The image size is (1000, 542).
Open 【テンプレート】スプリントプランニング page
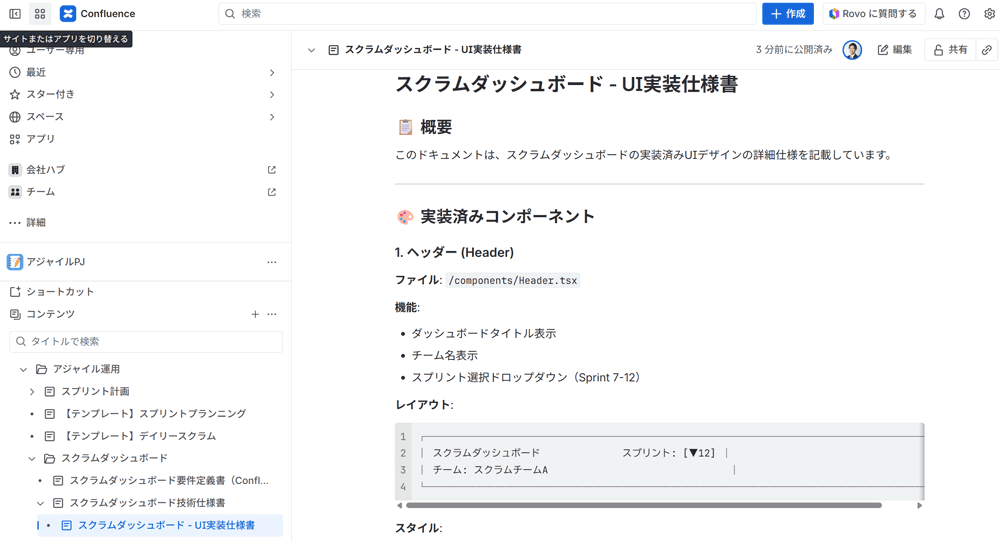coord(153,414)
